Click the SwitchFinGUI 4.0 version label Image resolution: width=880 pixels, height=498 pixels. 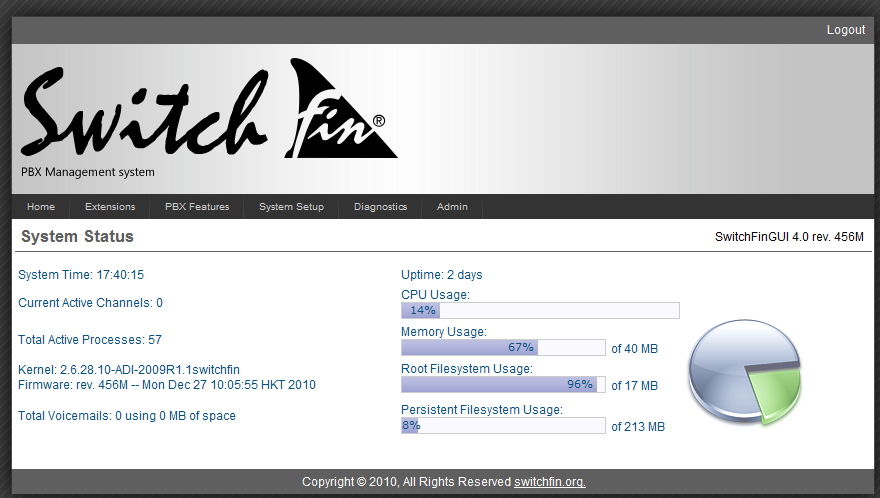tap(788, 237)
